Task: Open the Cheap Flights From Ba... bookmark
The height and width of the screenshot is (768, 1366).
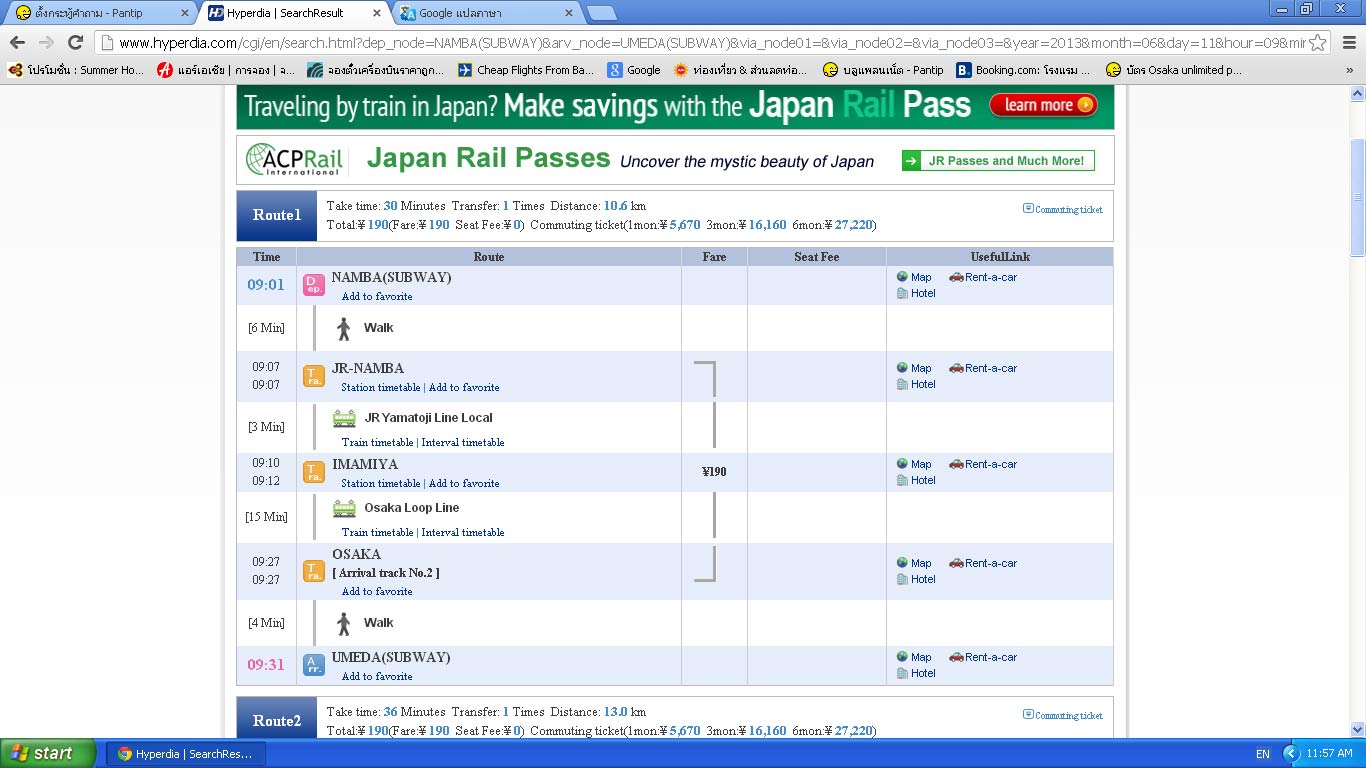Action: pos(526,70)
